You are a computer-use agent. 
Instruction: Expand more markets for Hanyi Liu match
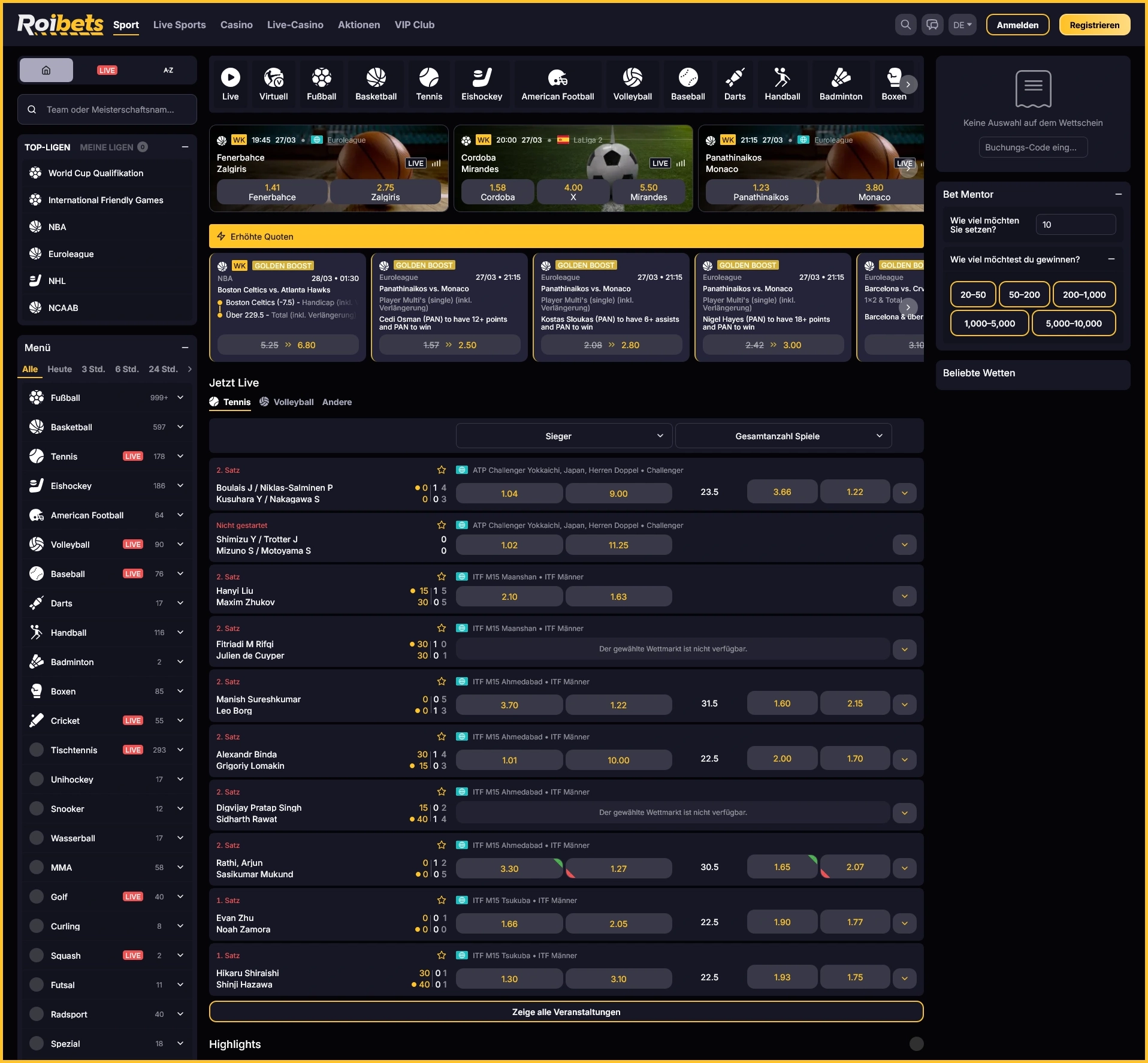(905, 596)
